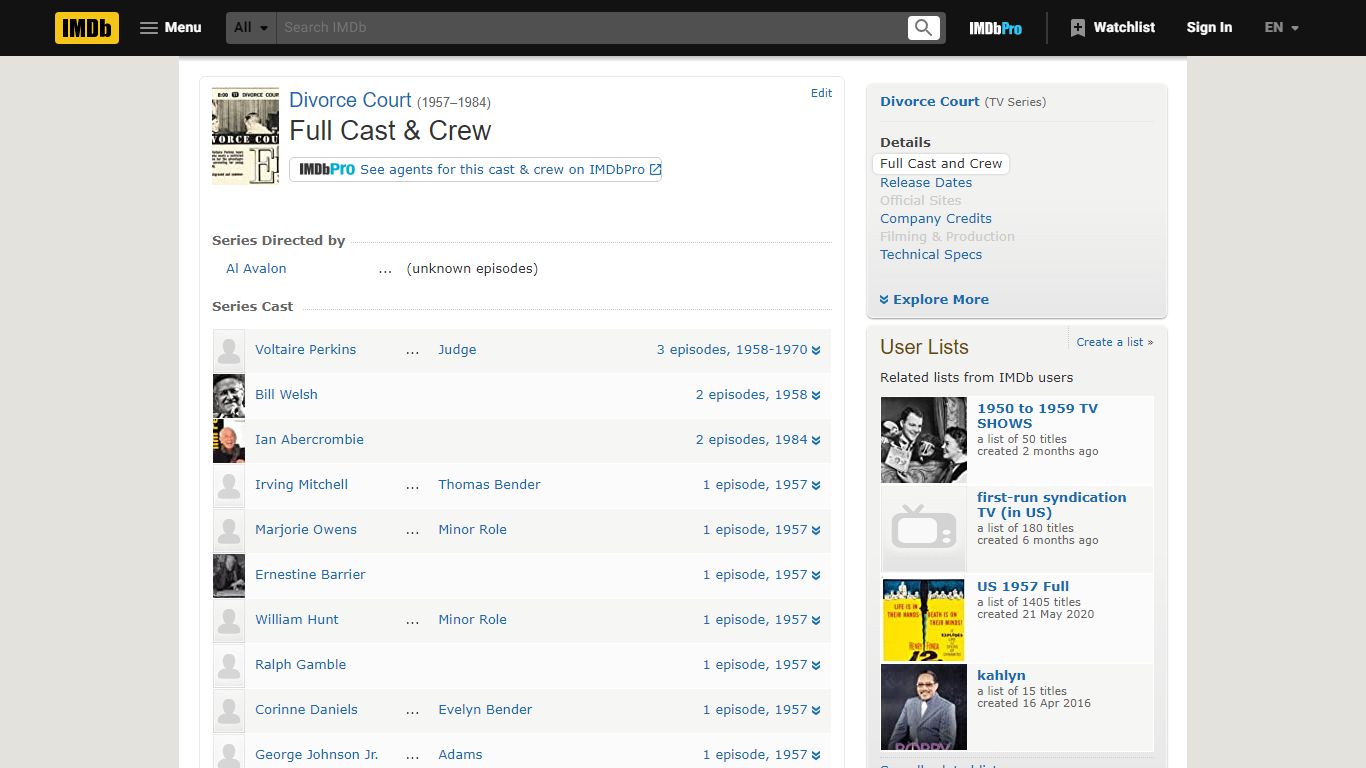1366x768 pixels.
Task: Open director Al Avalon's page
Action: point(256,269)
